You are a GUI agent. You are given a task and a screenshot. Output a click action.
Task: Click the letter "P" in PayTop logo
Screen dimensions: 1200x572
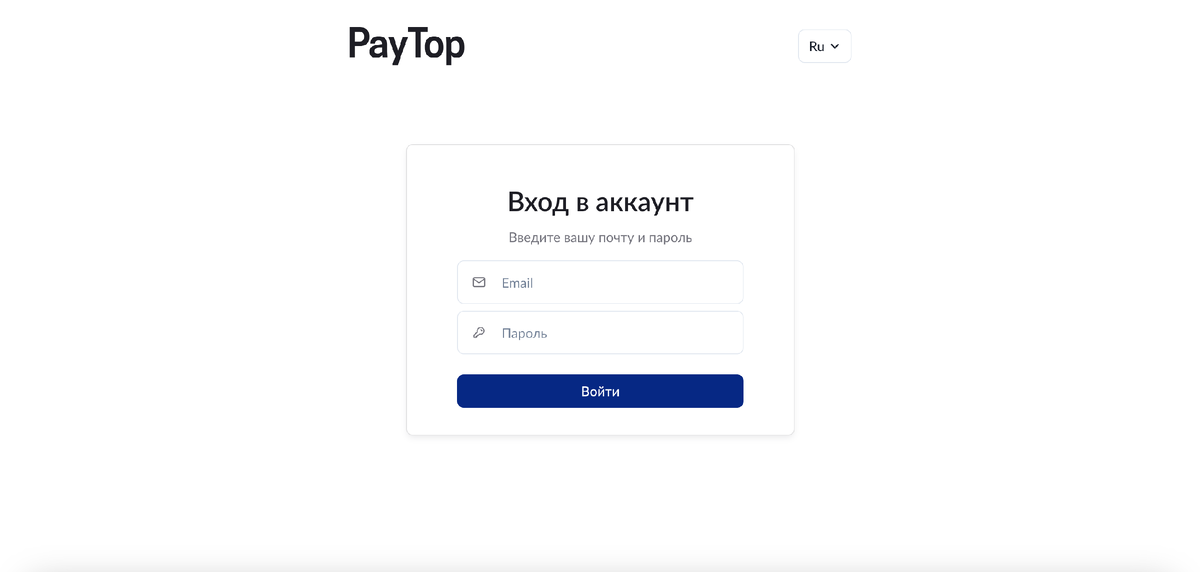358,43
